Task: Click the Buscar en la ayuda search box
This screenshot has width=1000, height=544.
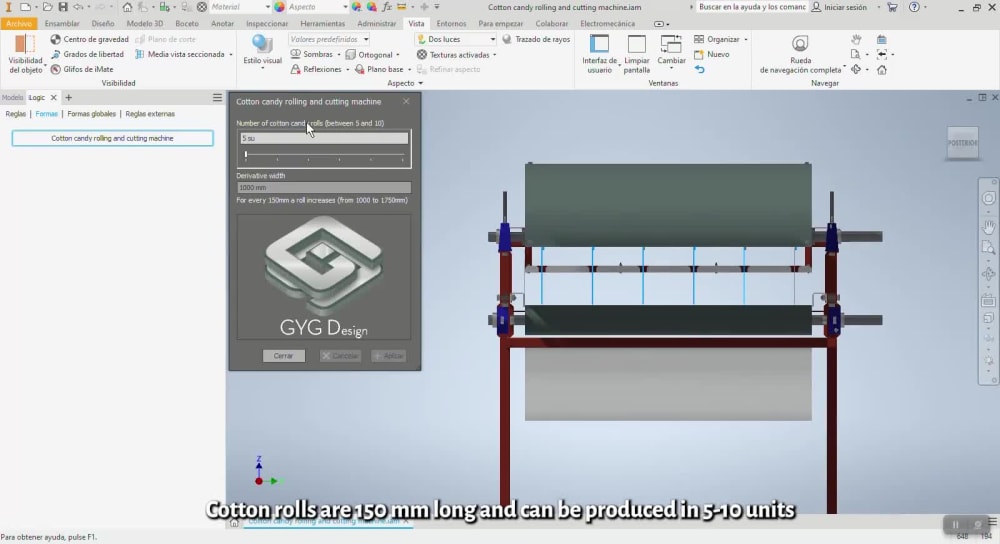Action: coord(751,7)
